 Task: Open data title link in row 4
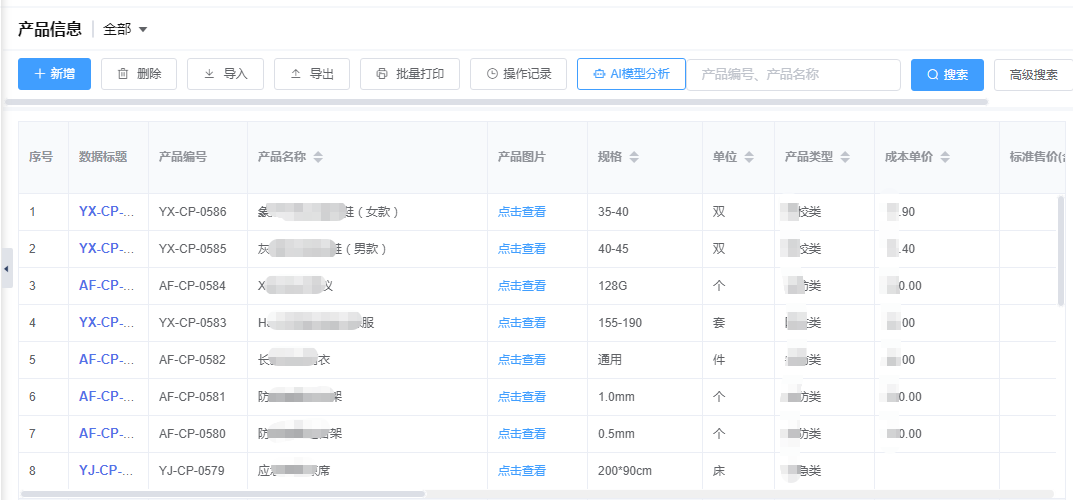[107, 322]
